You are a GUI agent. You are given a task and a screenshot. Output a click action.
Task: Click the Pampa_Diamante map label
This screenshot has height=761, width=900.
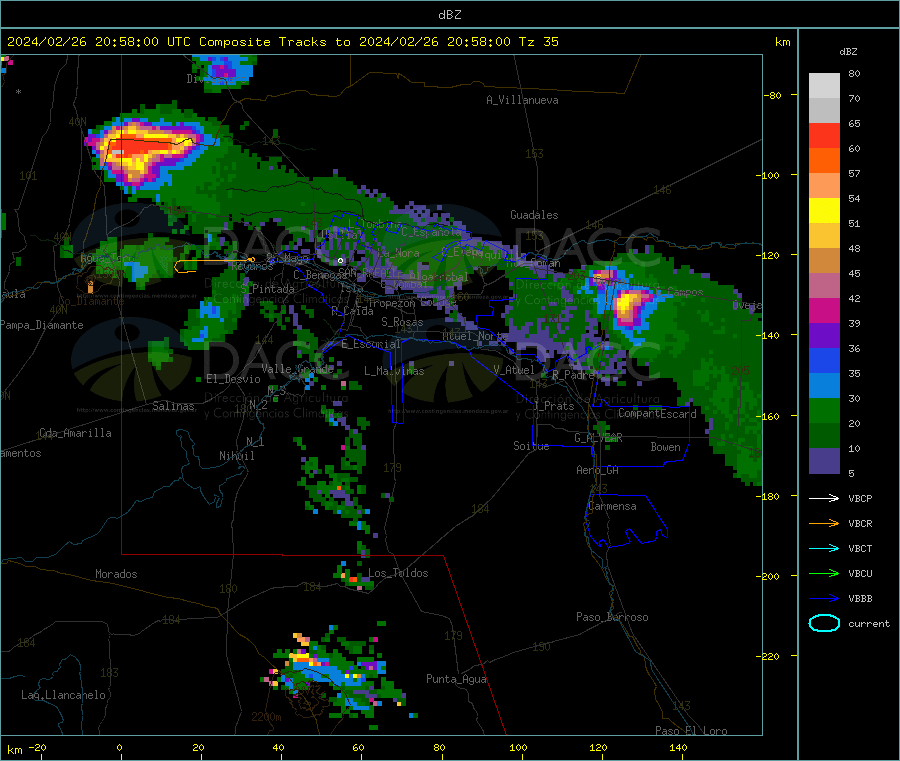tap(42, 325)
